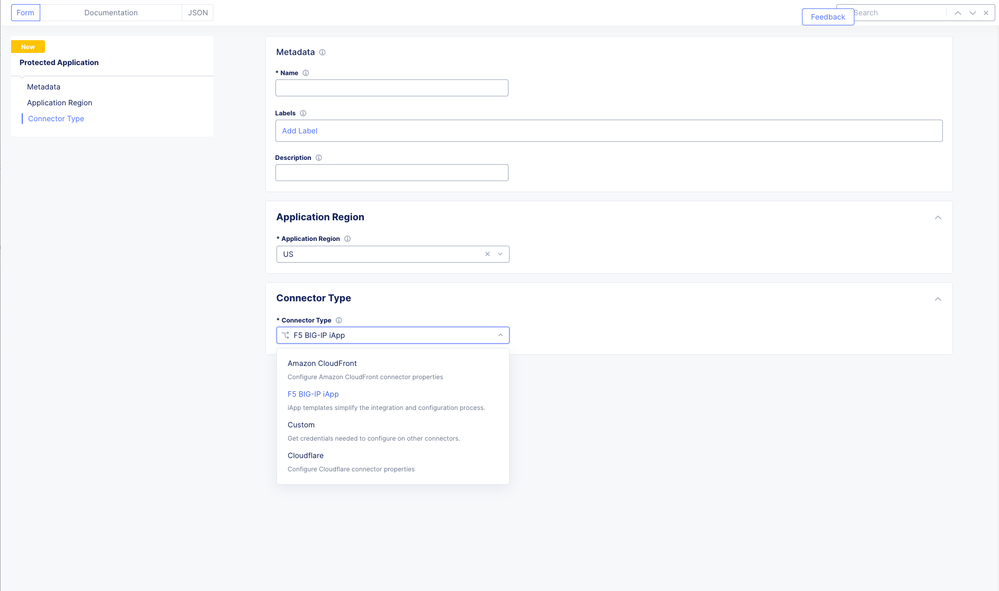Switch to the JSON tab
The height and width of the screenshot is (591, 999).
[198, 13]
